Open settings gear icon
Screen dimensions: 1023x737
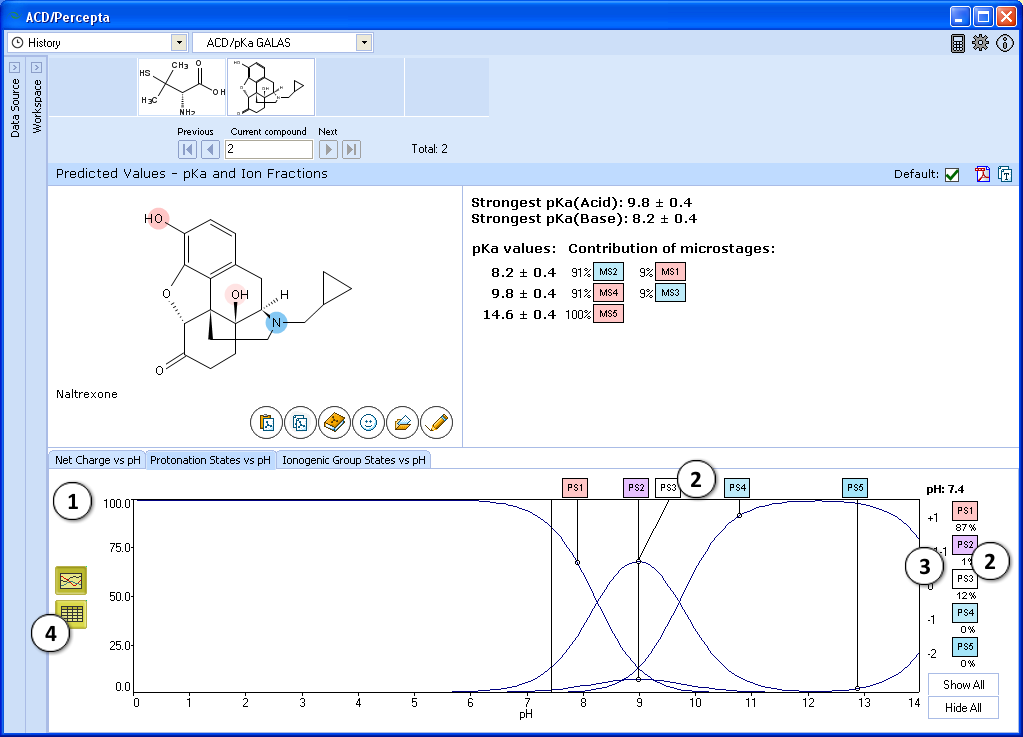[x=981, y=43]
